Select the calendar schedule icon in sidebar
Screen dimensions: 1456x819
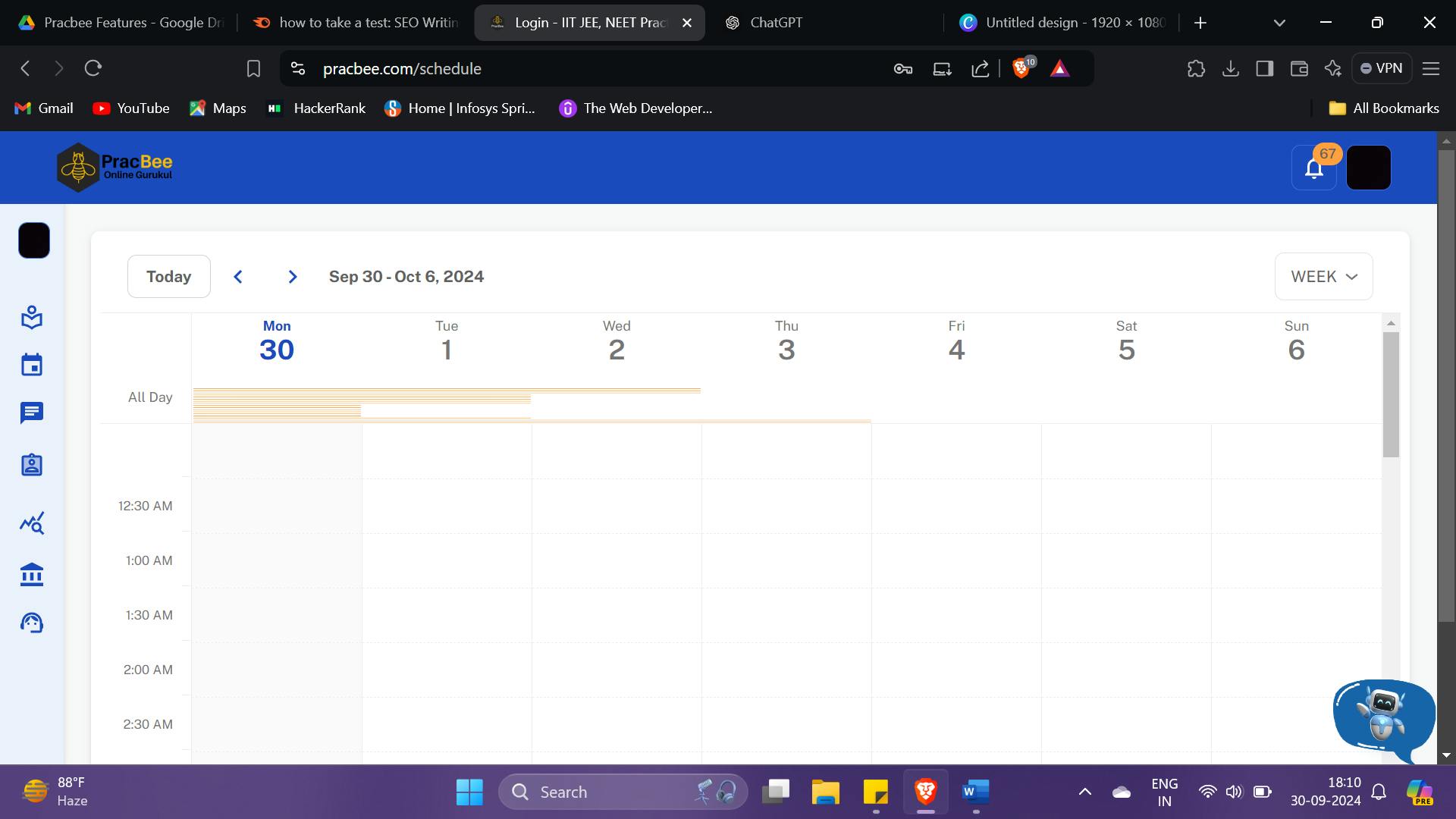pos(31,365)
